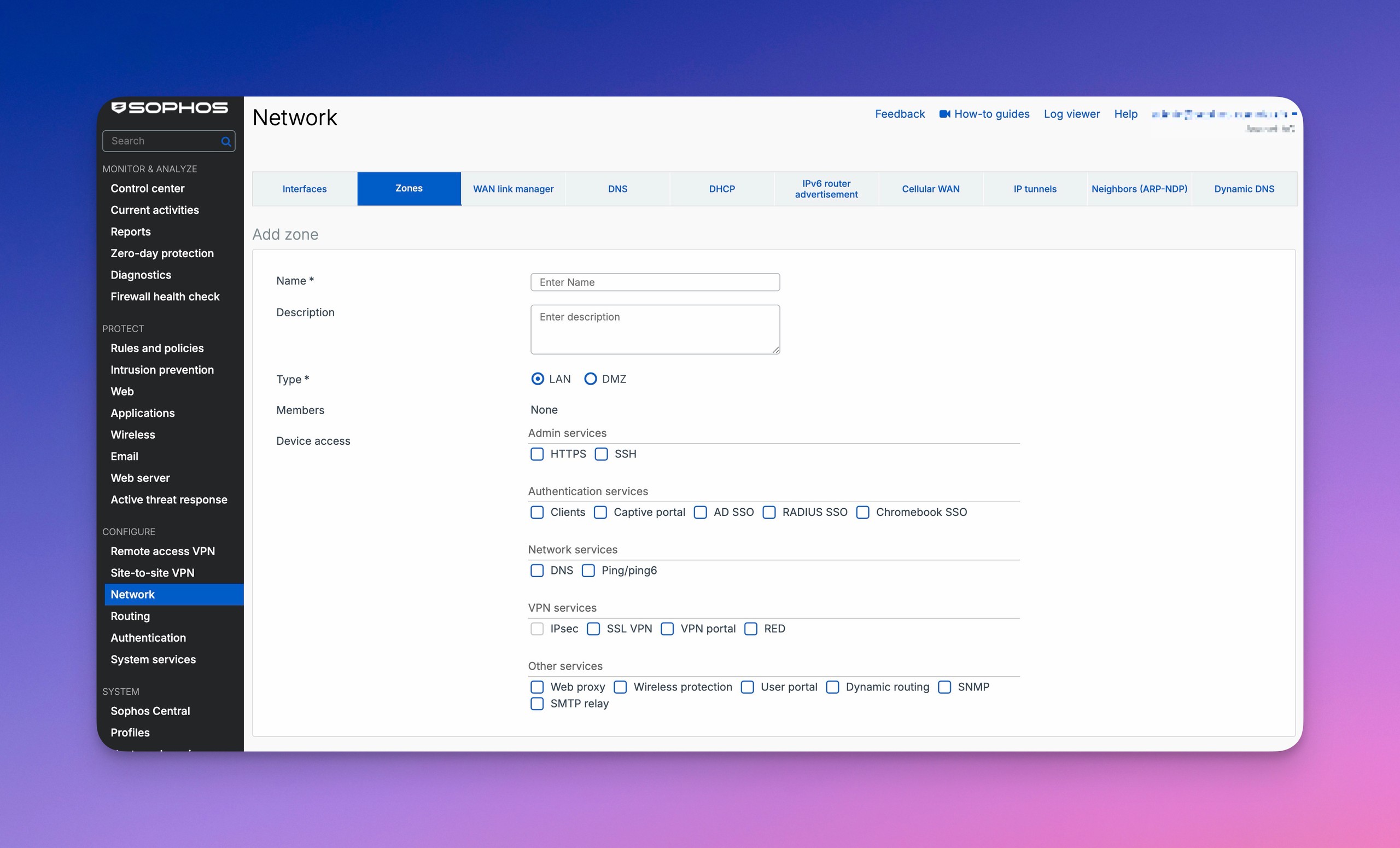Check the RED VPN service box

coord(750,629)
